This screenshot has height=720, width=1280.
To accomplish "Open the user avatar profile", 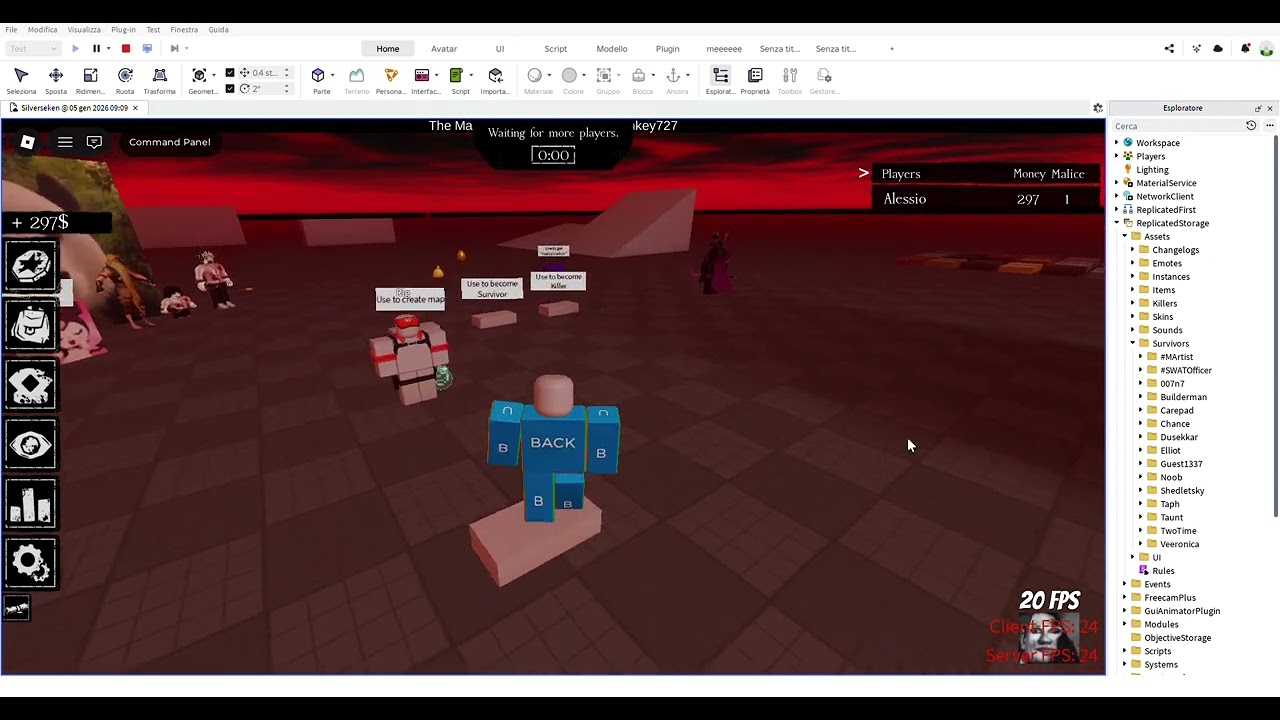I will coord(1267,48).
